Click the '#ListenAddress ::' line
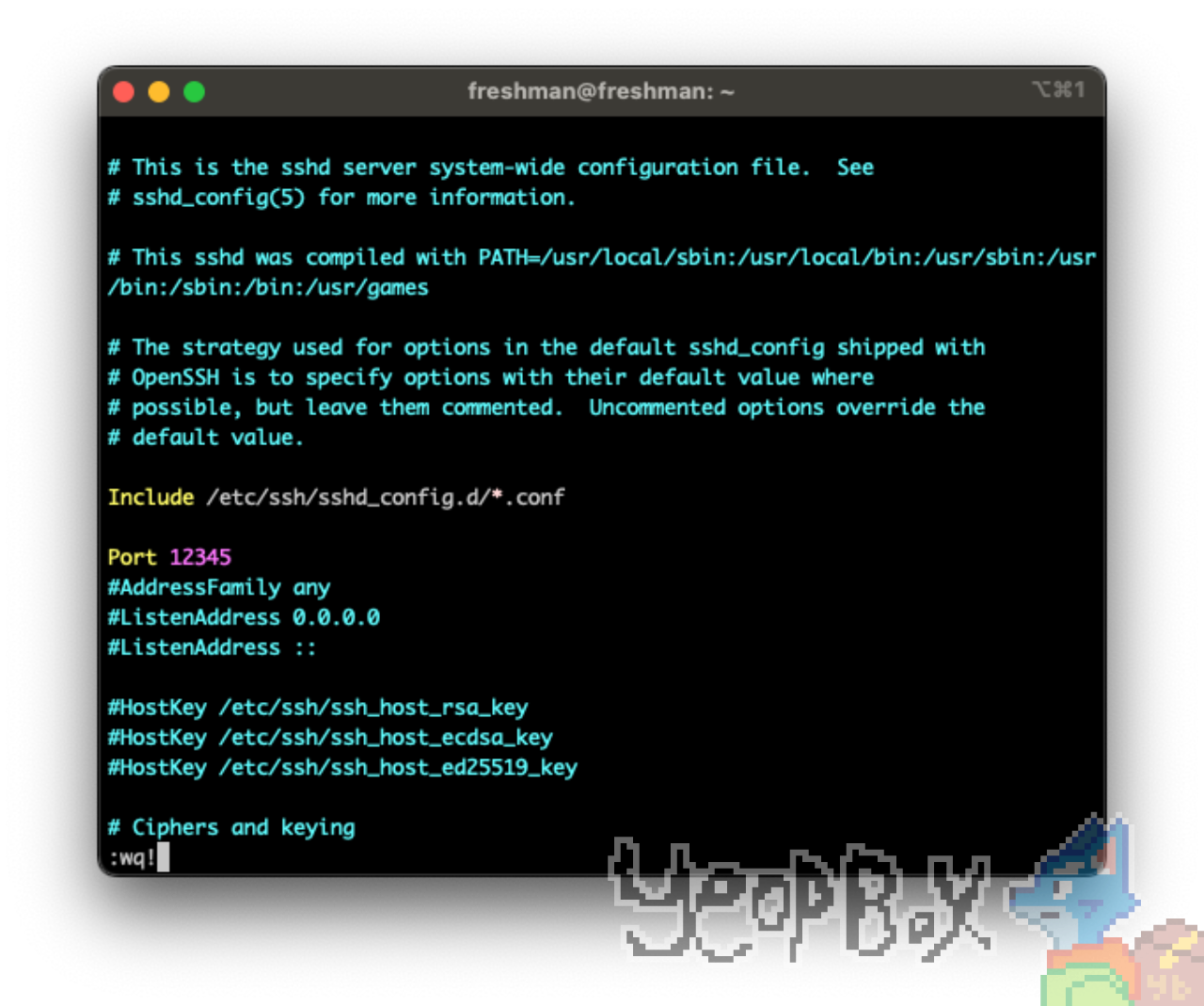 pos(212,647)
